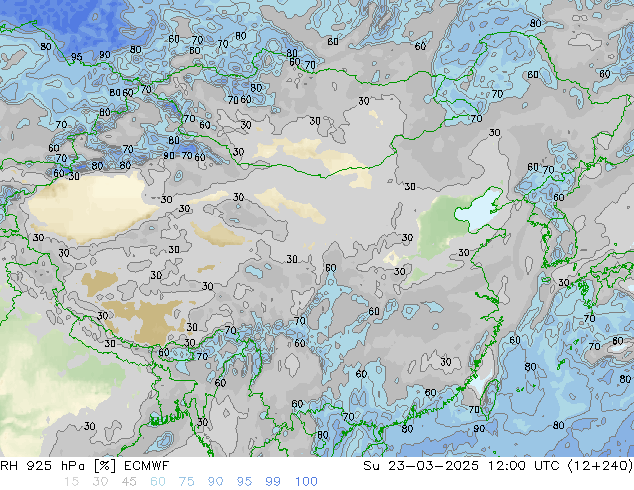634x490 pixels.
Task: Select the legend value 99
Action: pyautogui.click(x=273, y=482)
